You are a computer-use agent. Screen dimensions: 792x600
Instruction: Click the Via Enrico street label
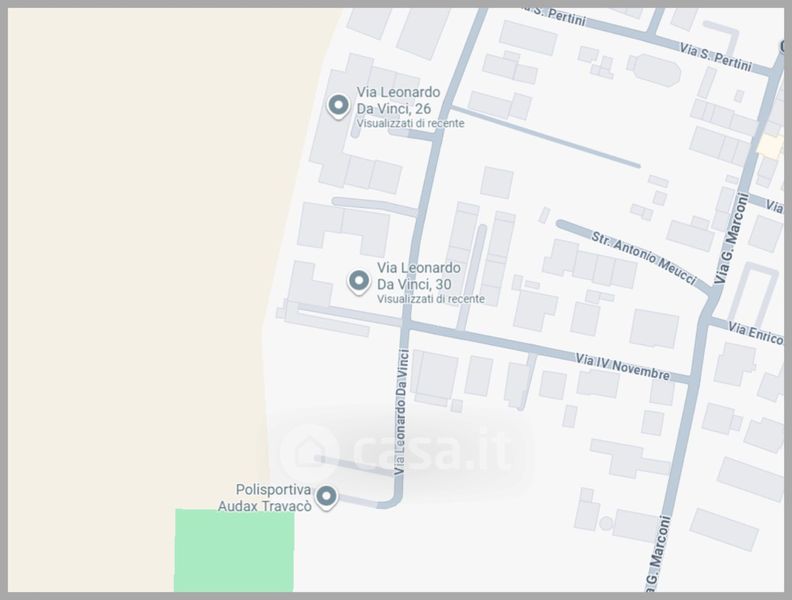[x=756, y=333]
